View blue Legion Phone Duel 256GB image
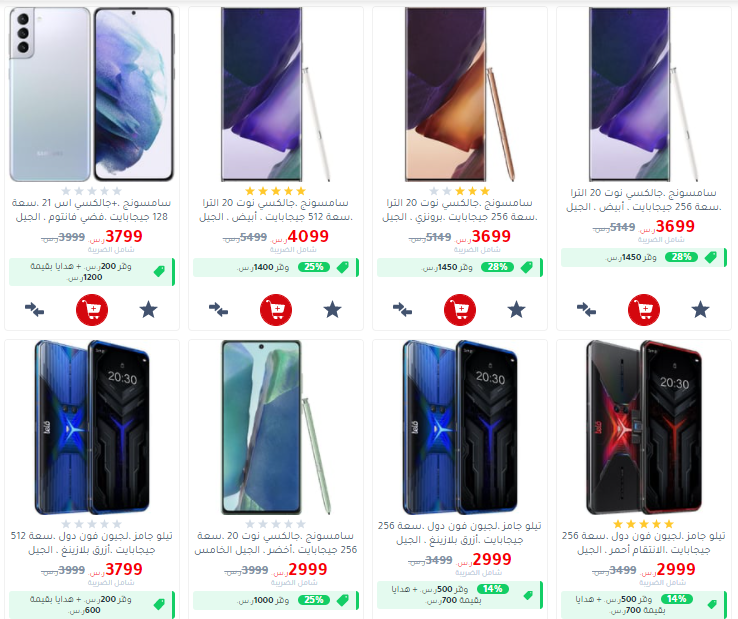 tap(460, 427)
